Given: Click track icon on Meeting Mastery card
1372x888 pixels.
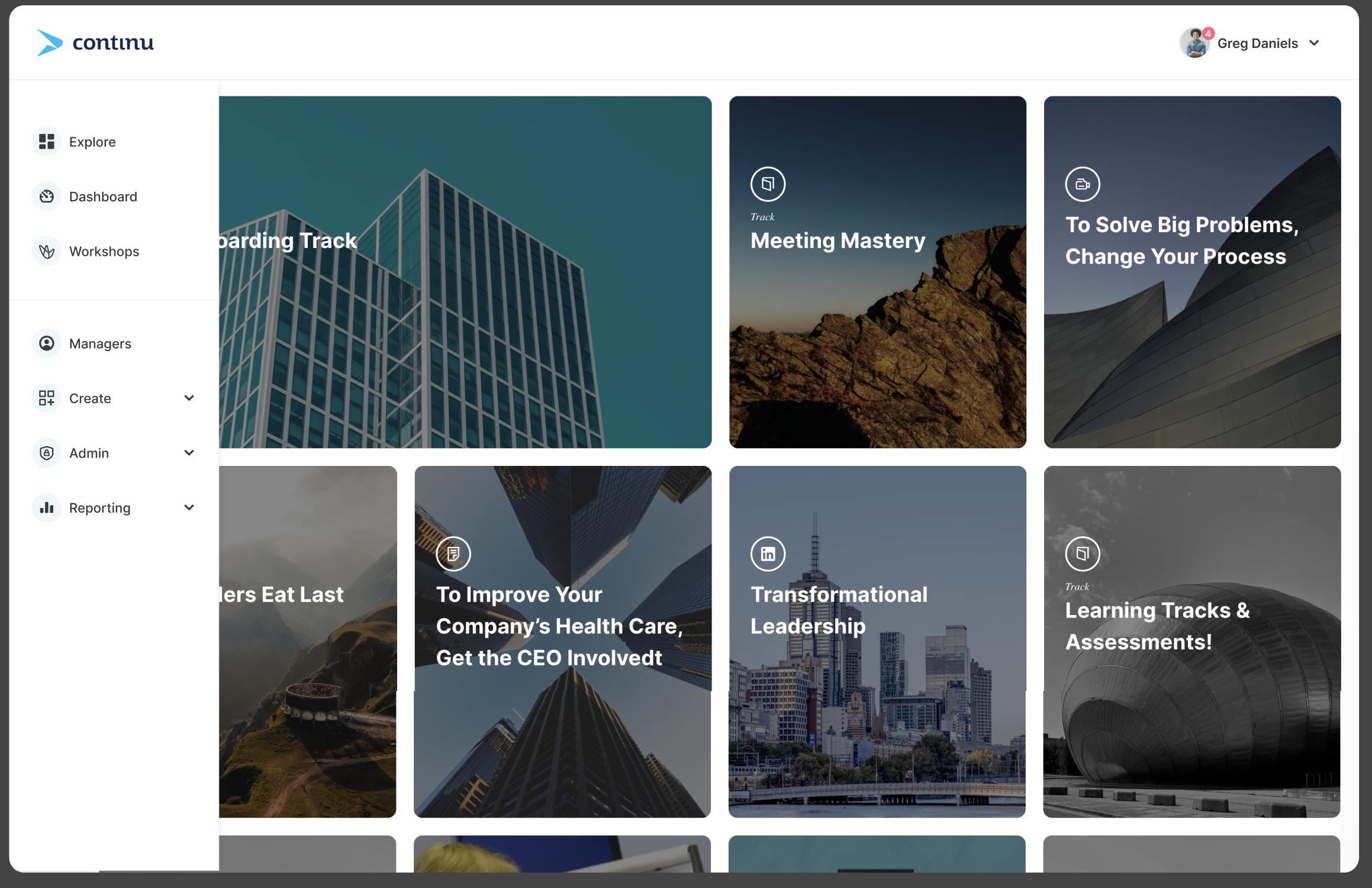Looking at the screenshot, I should [x=768, y=184].
